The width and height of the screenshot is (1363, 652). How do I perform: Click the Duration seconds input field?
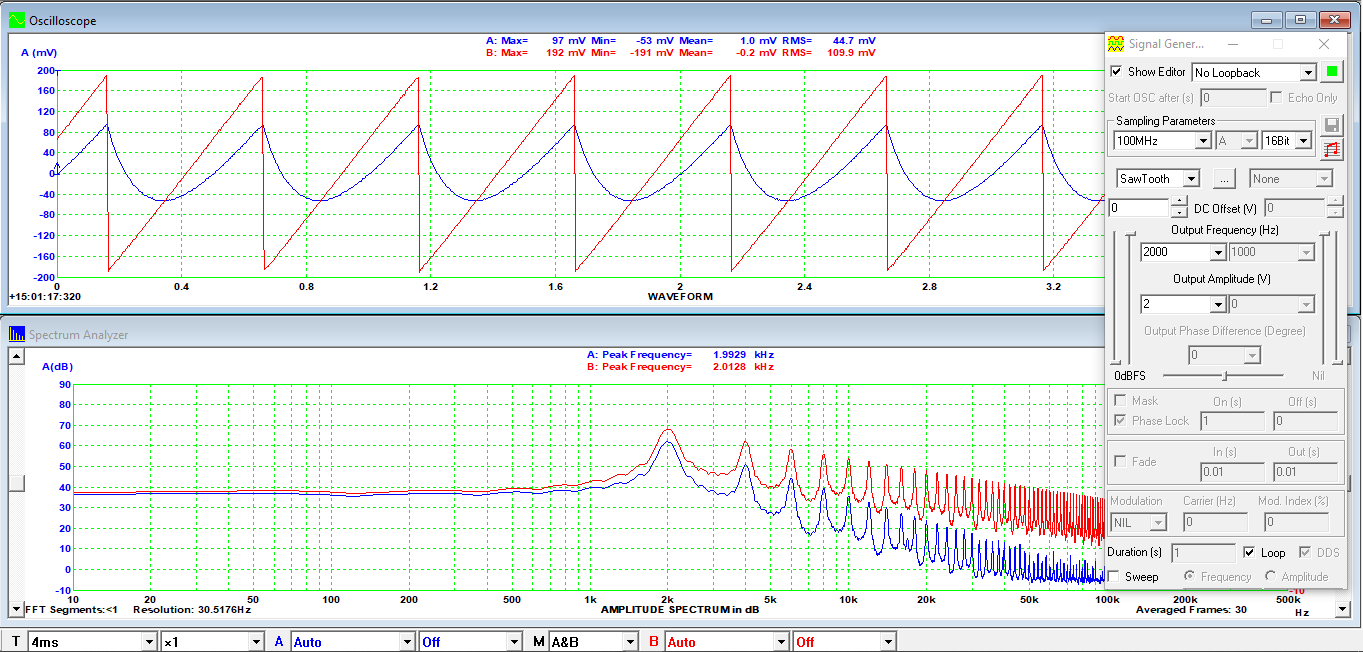[x=1204, y=552]
